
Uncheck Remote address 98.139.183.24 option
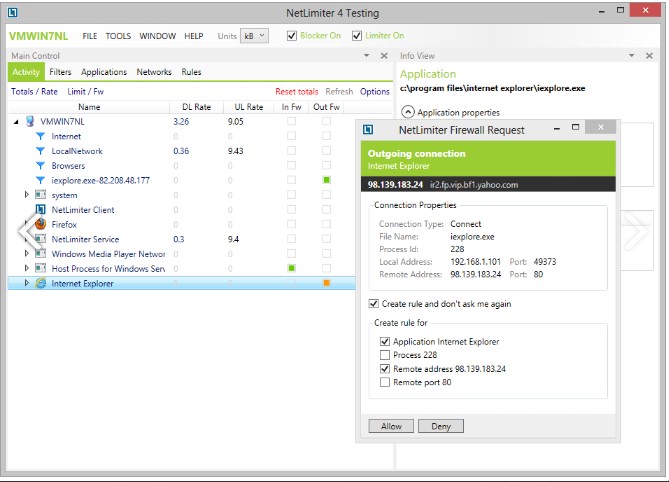coord(385,369)
